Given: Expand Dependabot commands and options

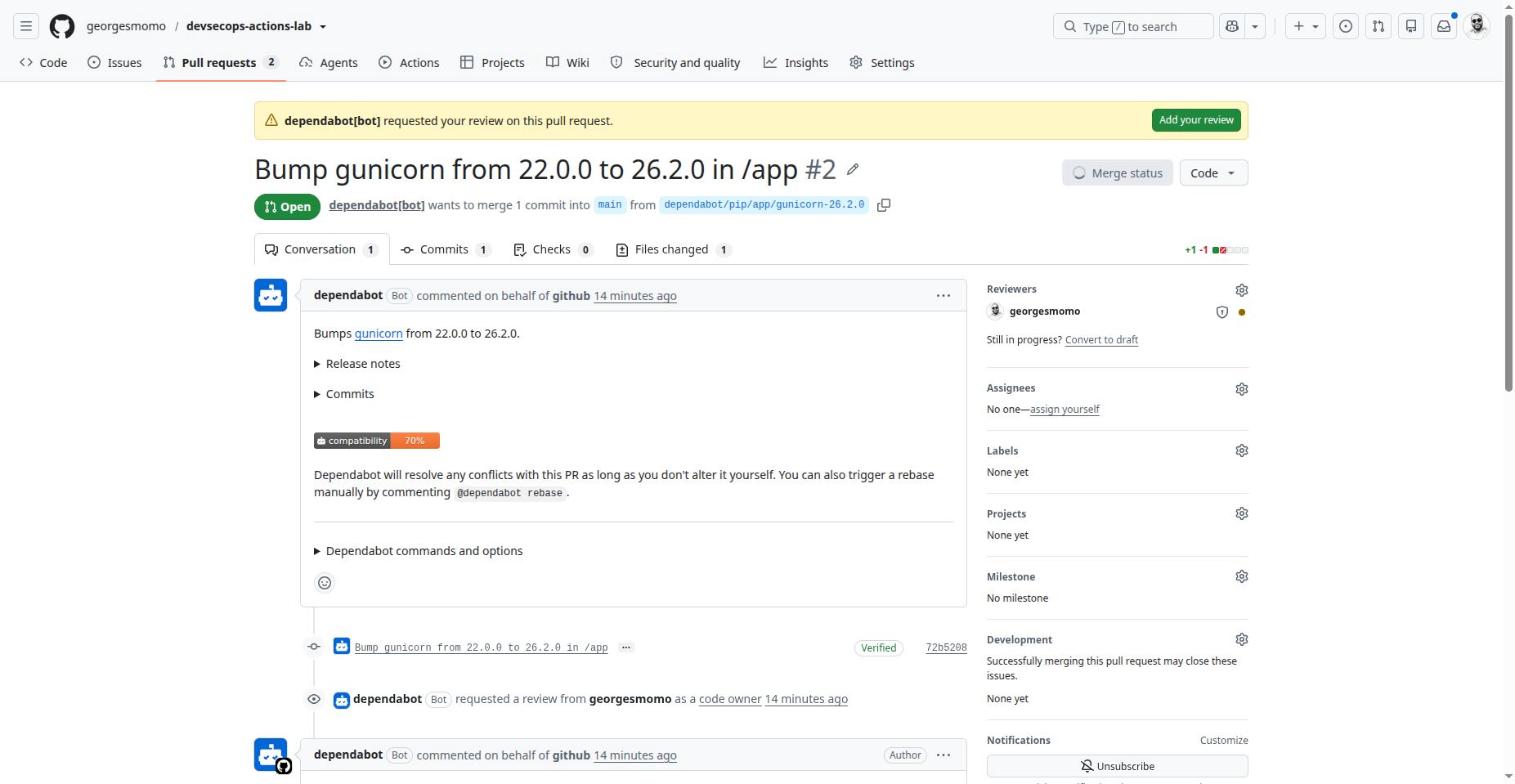Looking at the screenshot, I should pos(418,551).
